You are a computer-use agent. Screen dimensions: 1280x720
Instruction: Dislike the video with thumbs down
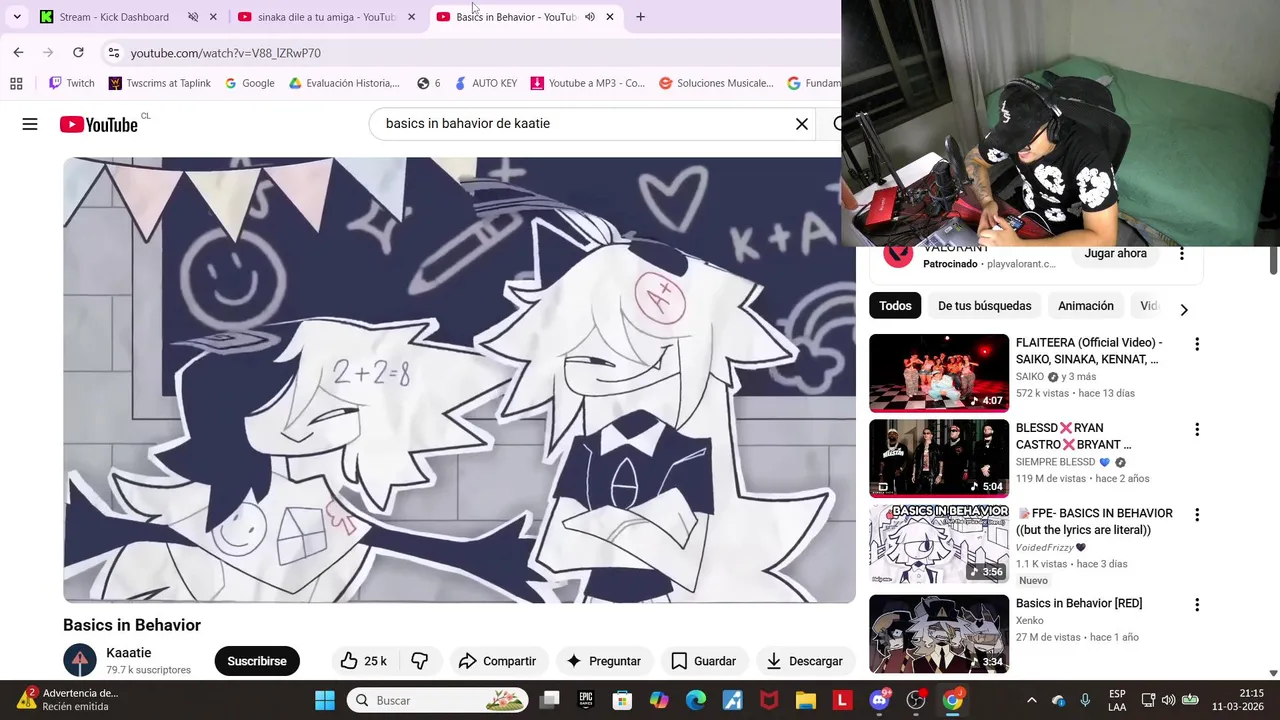[420, 661]
